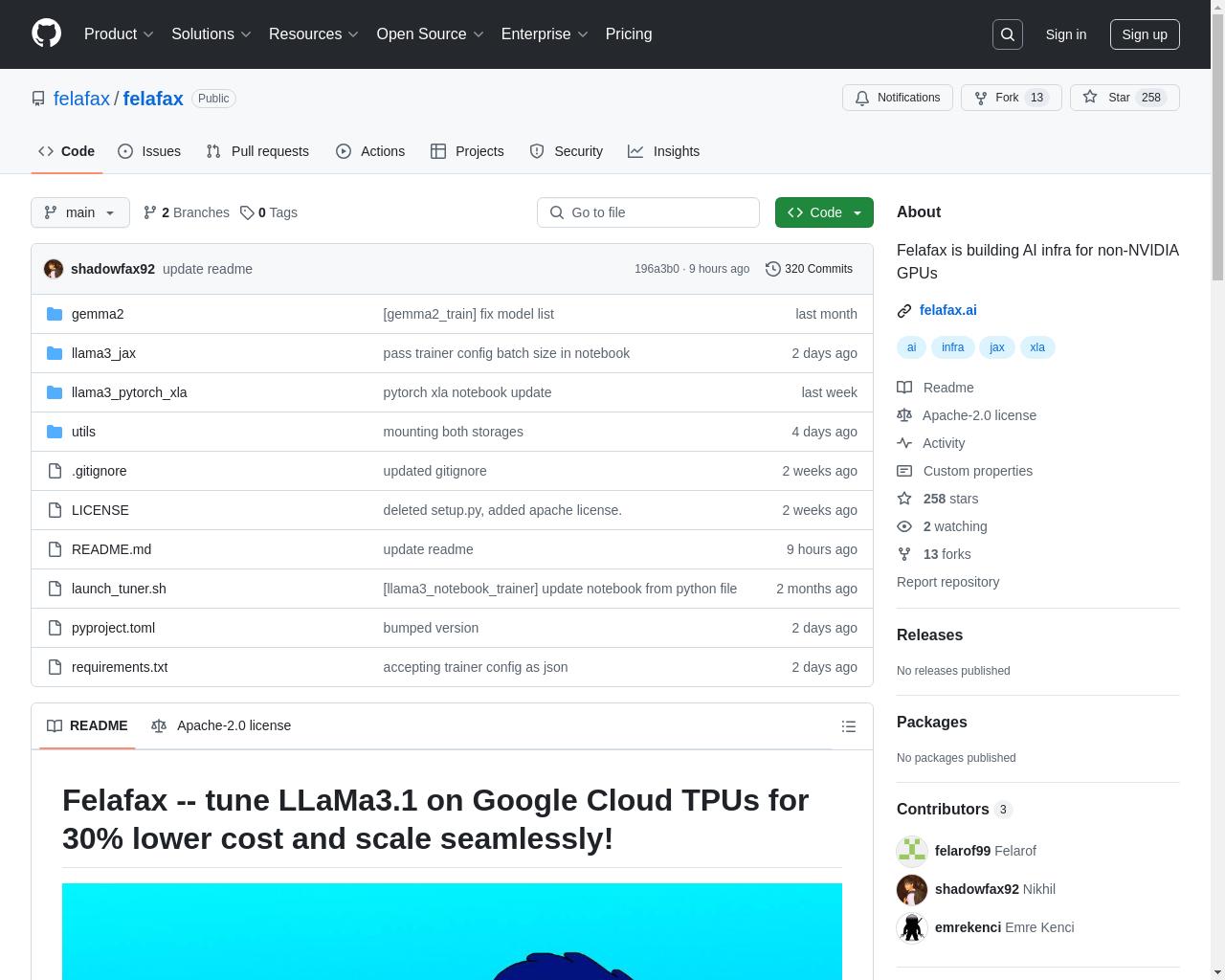Open the 320 Commits history
This screenshot has width=1225, height=980.
coord(809,269)
